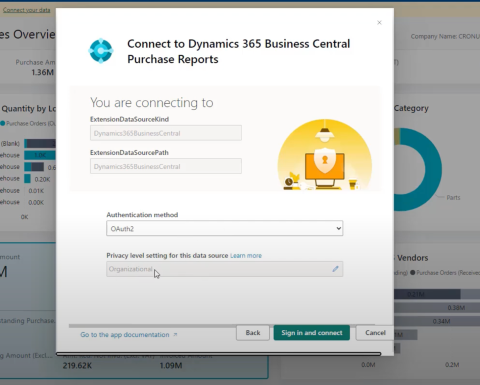Image resolution: width=480 pixels, height=385 pixels.
Task: Click the 219.62K value in background
Action: click(77, 366)
